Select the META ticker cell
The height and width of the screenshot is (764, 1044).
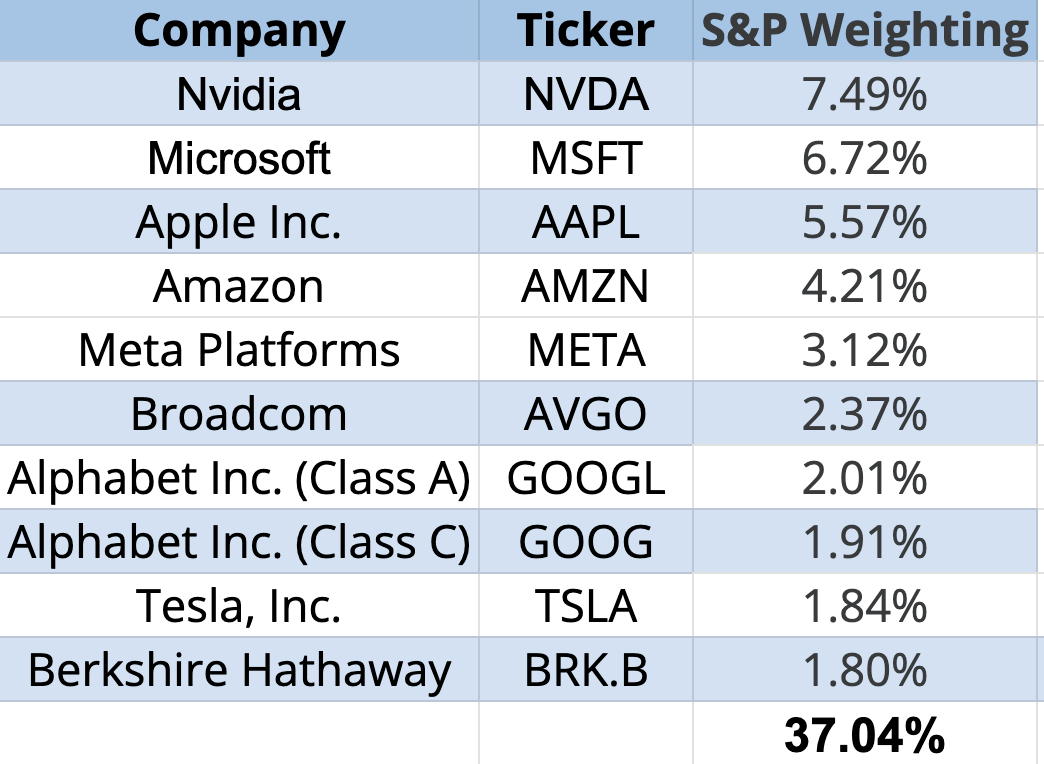586,350
